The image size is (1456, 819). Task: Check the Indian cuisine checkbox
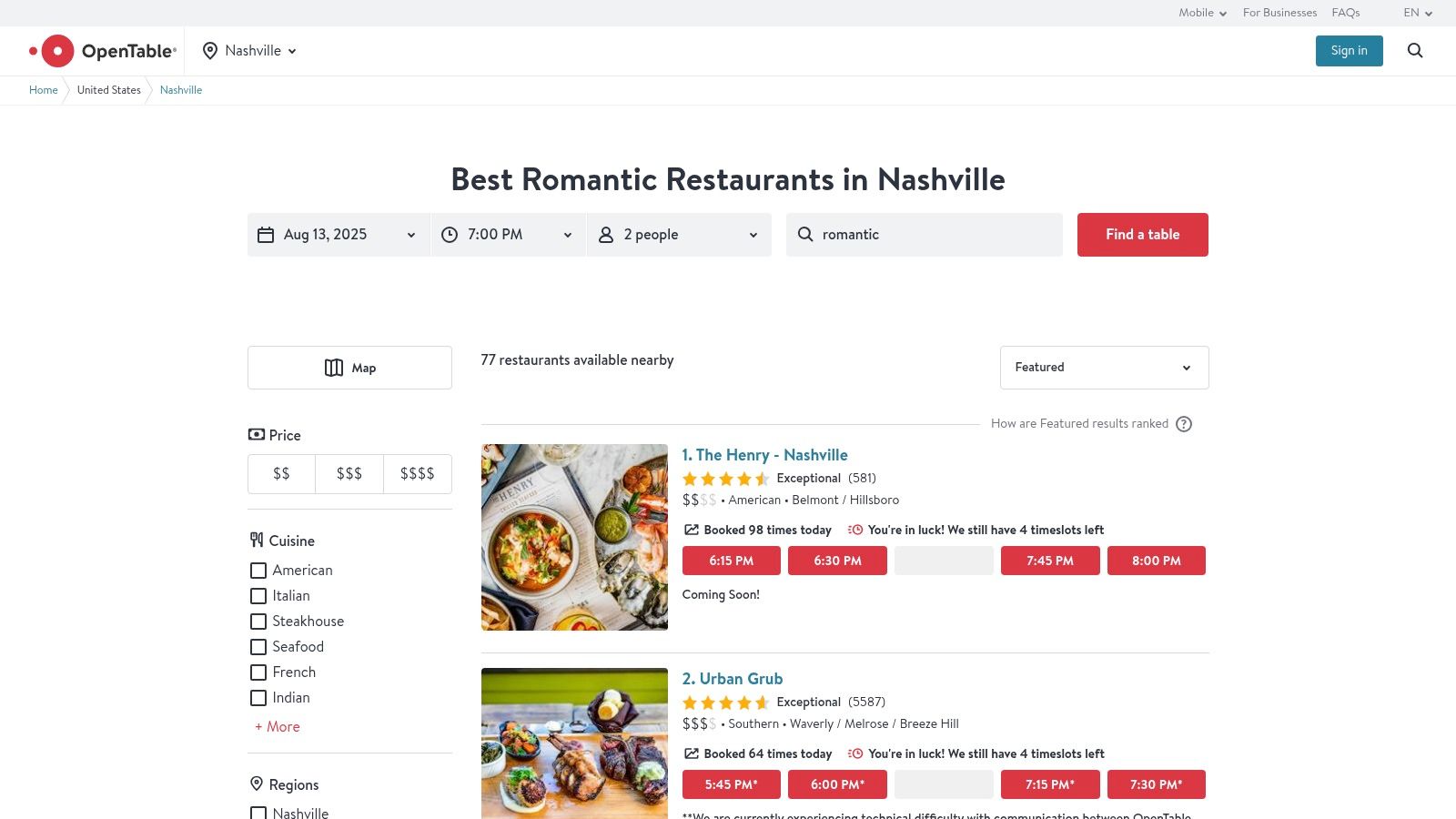[x=258, y=698]
